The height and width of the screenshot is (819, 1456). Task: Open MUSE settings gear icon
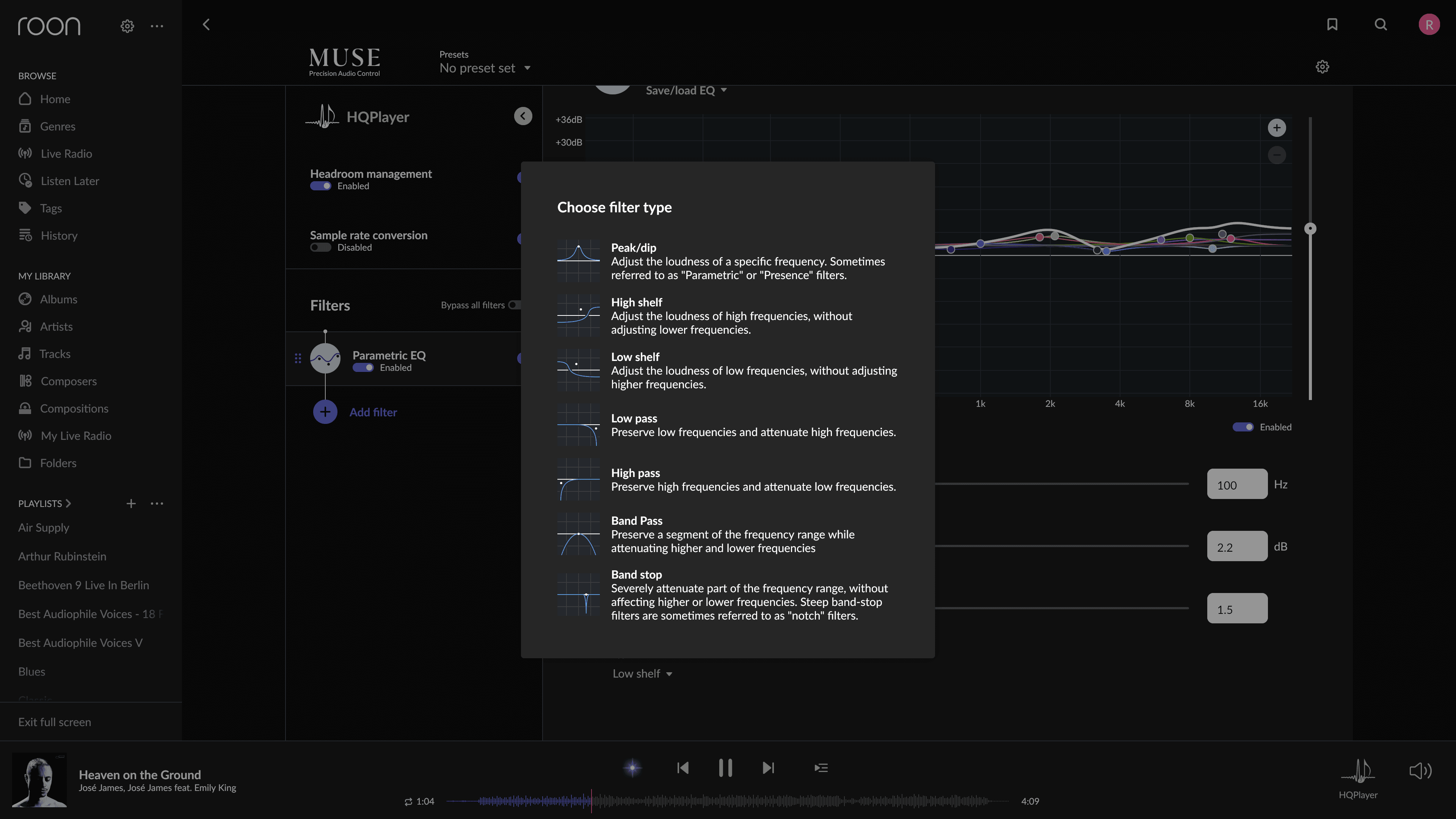[x=1322, y=67]
